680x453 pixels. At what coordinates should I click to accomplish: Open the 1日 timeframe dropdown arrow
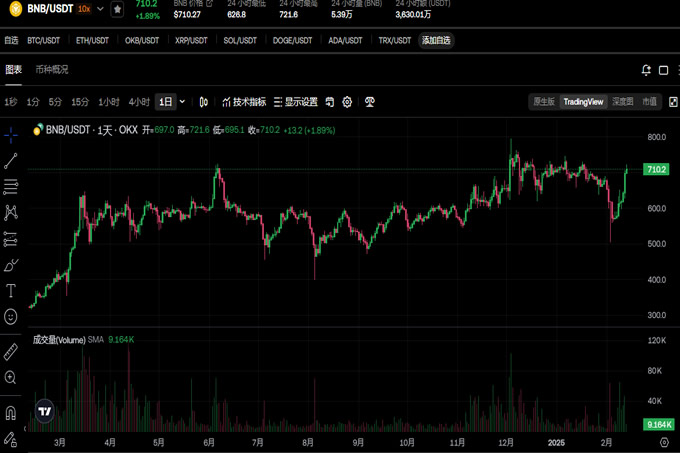182,102
